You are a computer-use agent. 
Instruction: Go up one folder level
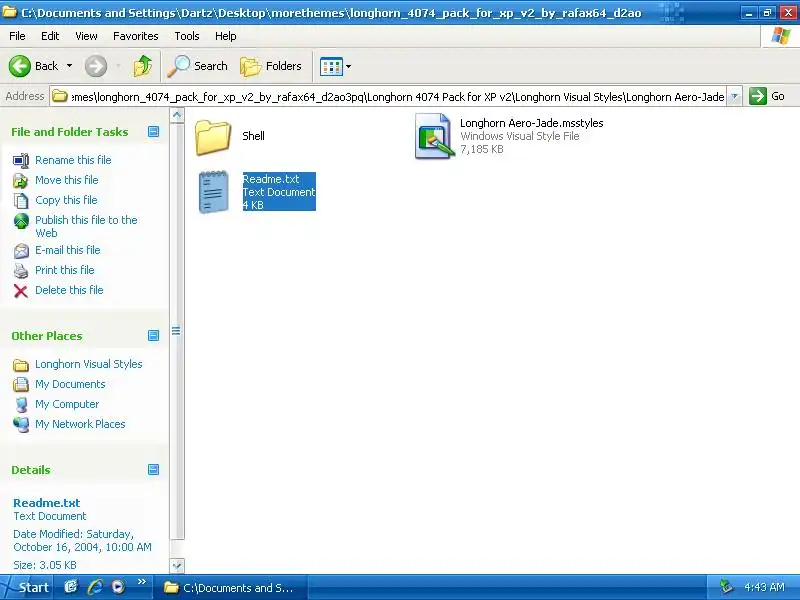point(143,66)
